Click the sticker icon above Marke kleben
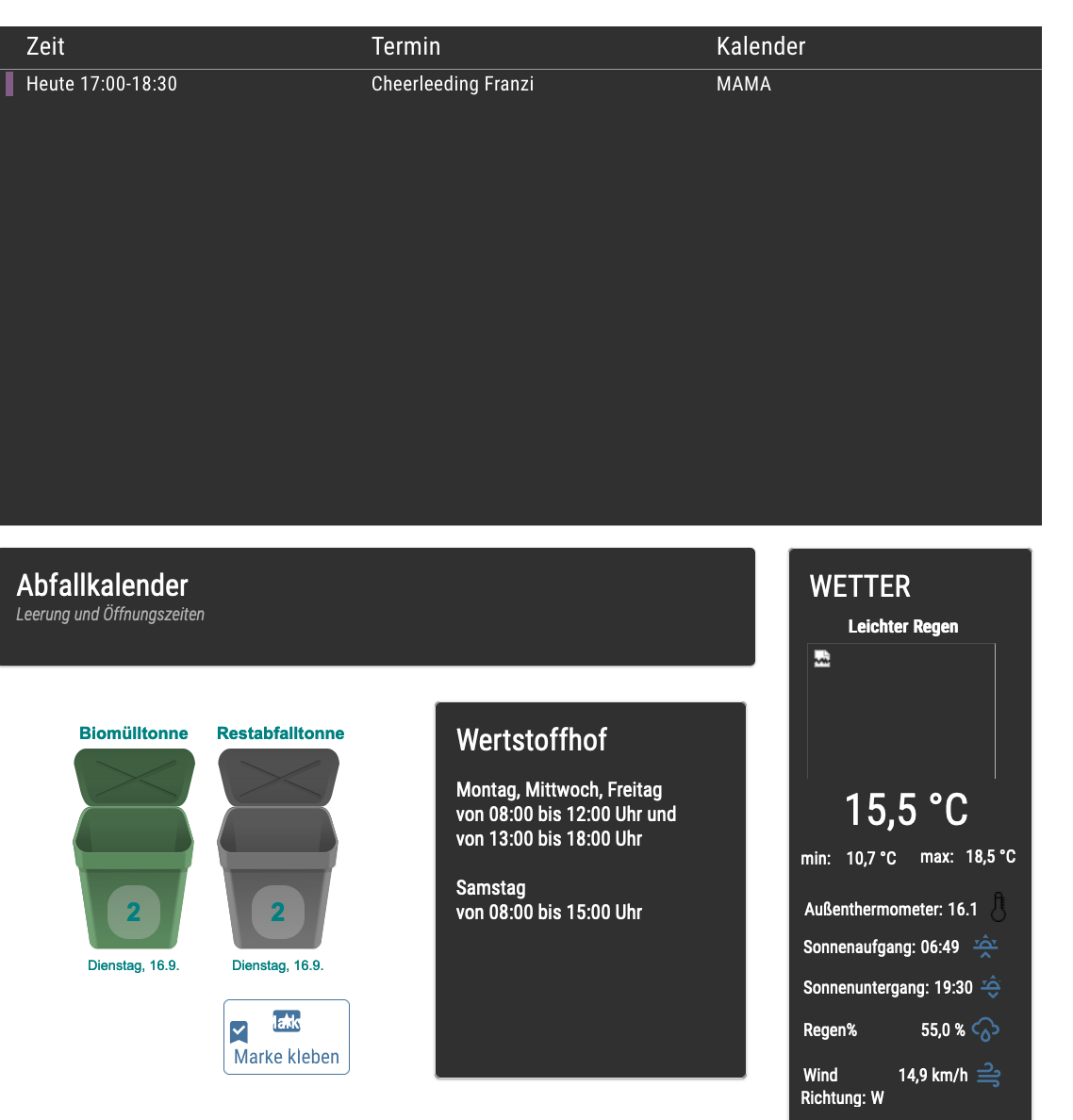This screenshot has height=1120, width=1073. pyautogui.click(x=287, y=1021)
